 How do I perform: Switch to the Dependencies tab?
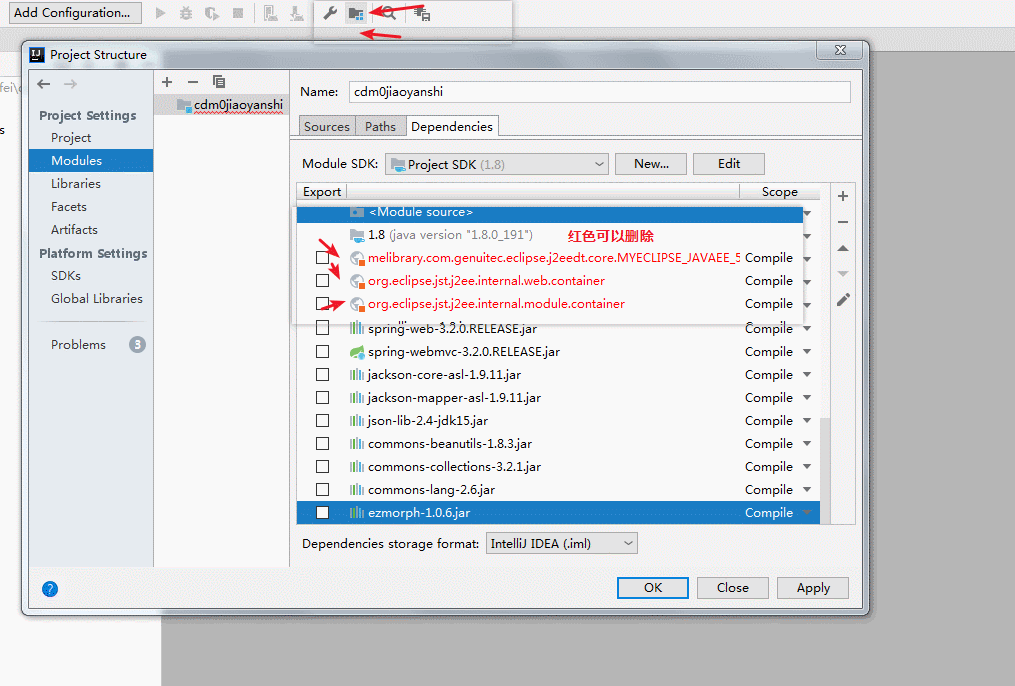[x=452, y=126]
